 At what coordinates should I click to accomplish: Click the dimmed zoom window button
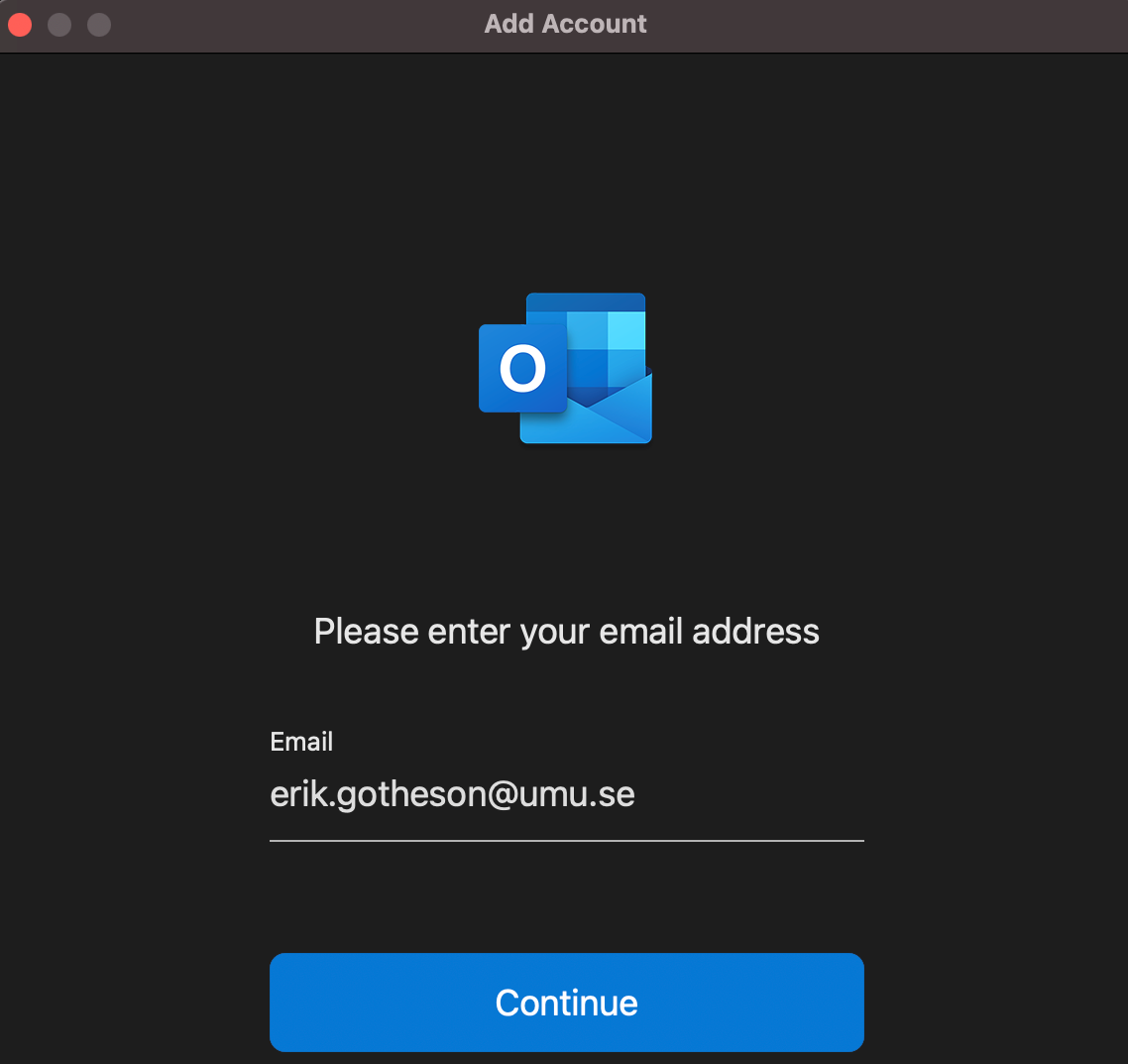pyautogui.click(x=99, y=25)
